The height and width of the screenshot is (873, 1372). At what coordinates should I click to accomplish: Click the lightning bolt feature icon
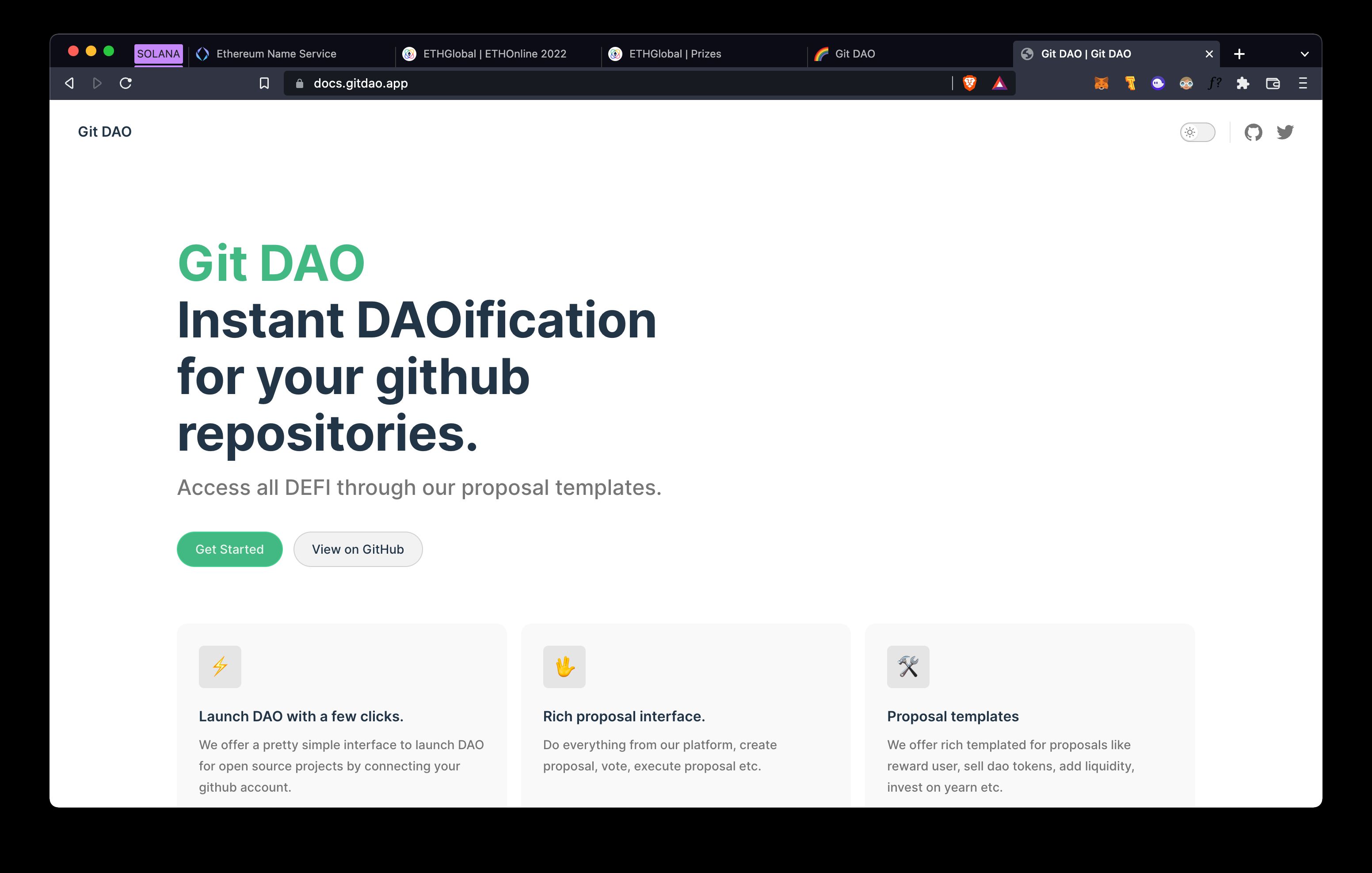click(220, 666)
